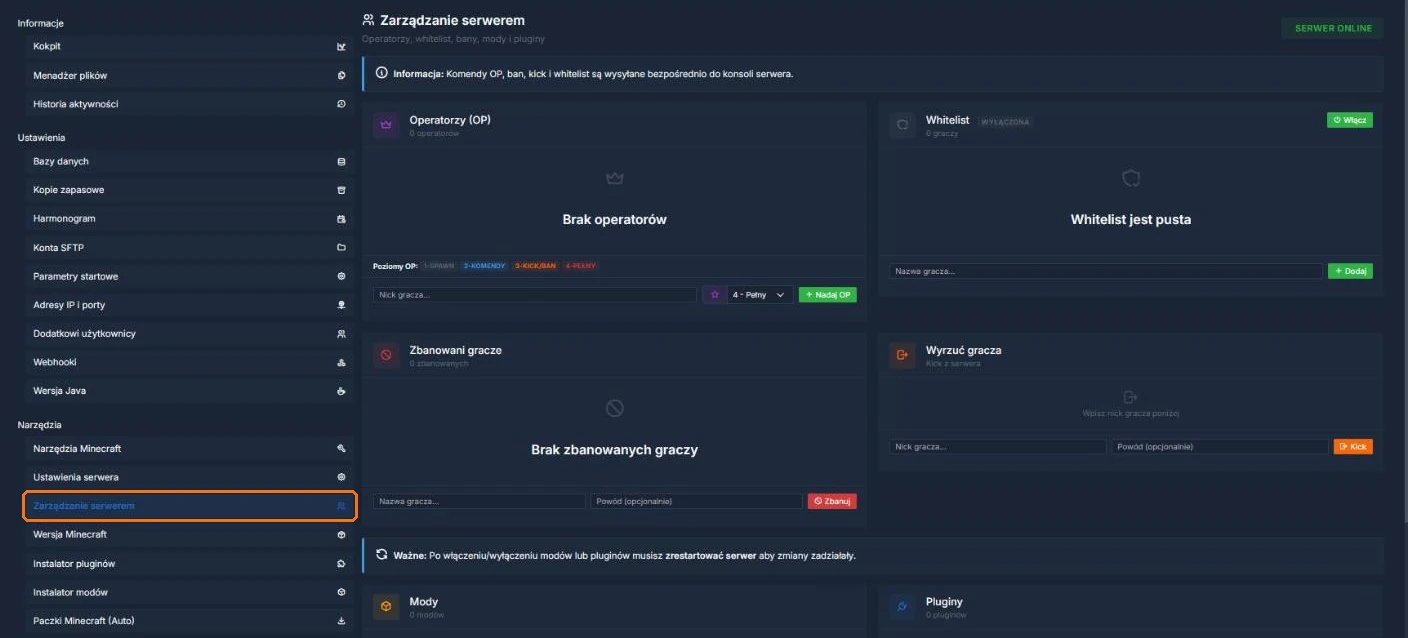Viewport: 1408px width, 638px height.
Task: Open Kopie zapasowe section
Action: pyautogui.click(x=189, y=190)
